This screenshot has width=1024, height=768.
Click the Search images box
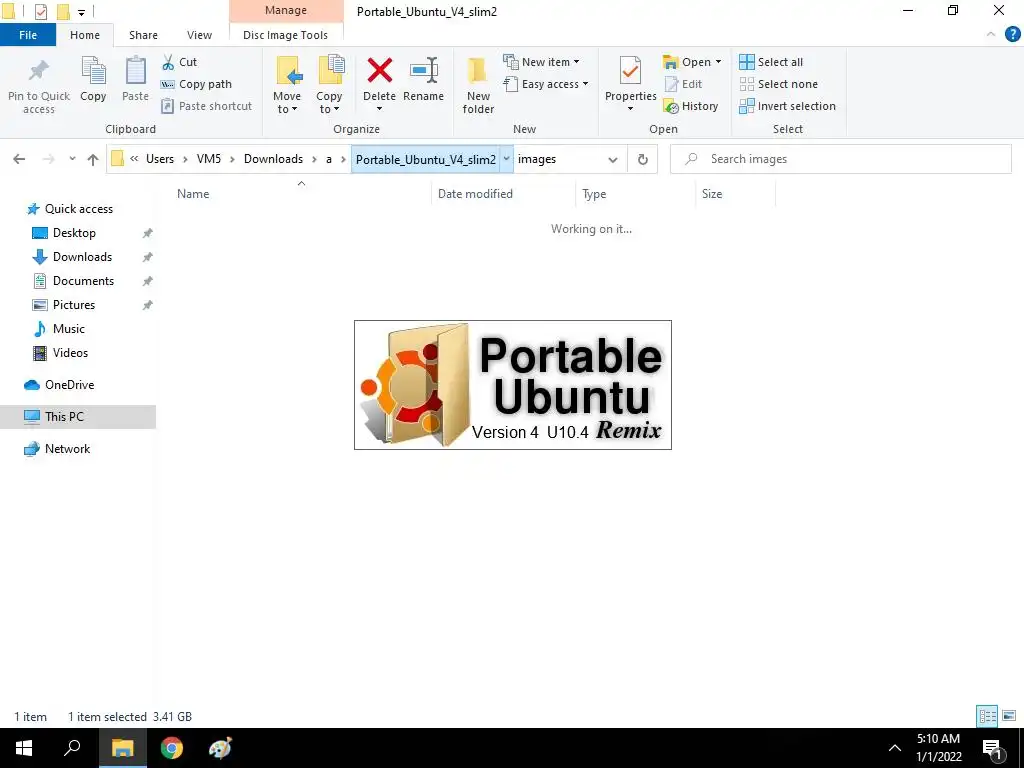tap(841, 159)
